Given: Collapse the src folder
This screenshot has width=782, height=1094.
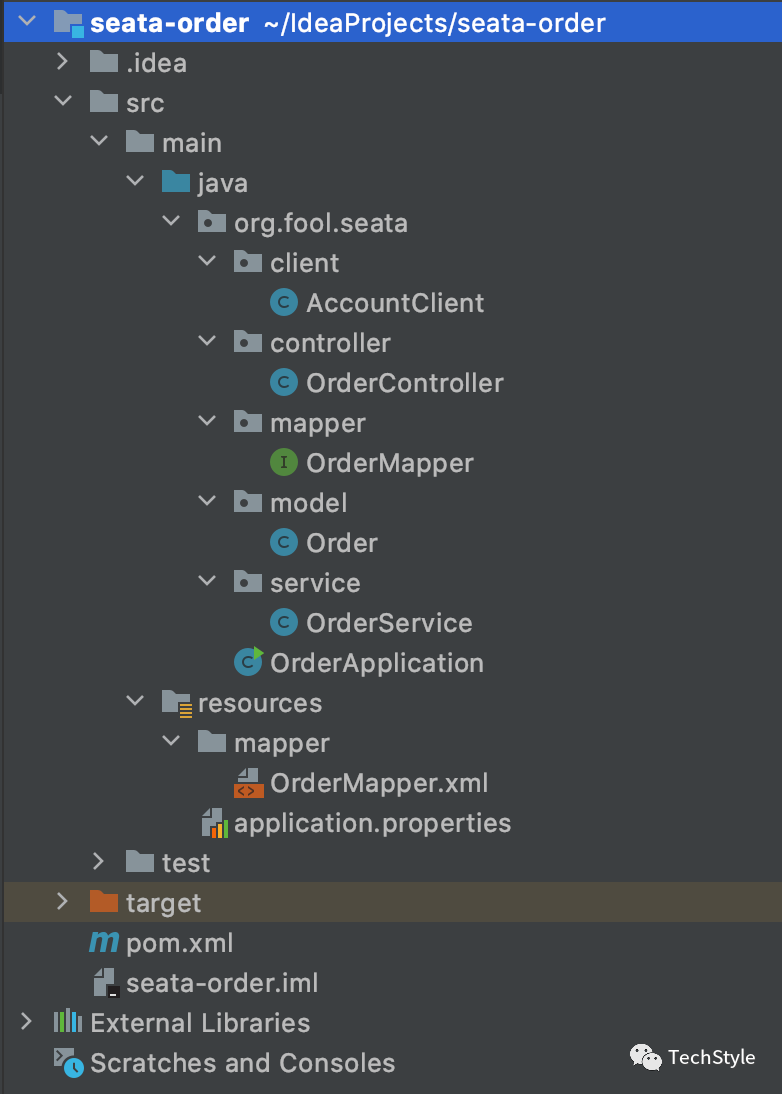Looking at the screenshot, I should [x=63, y=102].
